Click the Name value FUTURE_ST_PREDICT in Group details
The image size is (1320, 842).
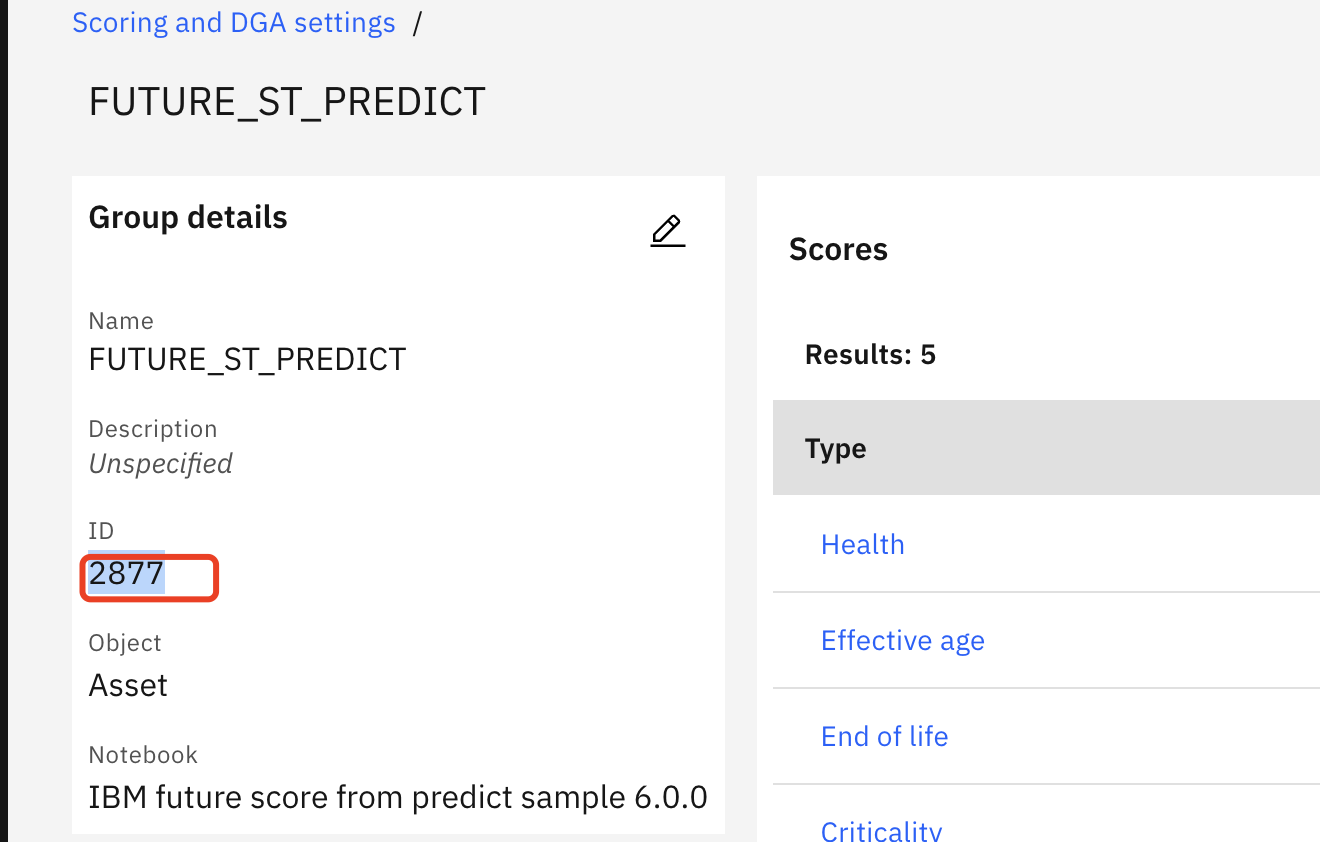(x=247, y=359)
